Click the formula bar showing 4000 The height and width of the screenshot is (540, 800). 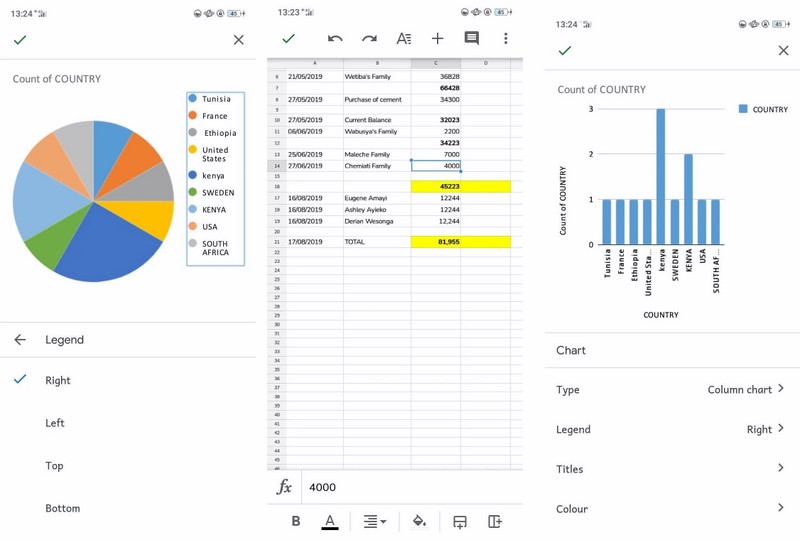[412, 487]
